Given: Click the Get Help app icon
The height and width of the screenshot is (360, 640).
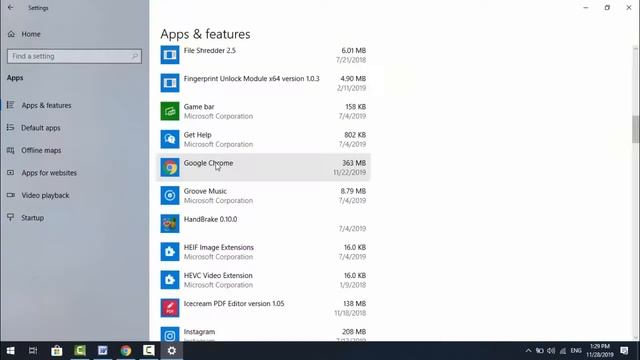Looking at the screenshot, I should (x=170, y=139).
